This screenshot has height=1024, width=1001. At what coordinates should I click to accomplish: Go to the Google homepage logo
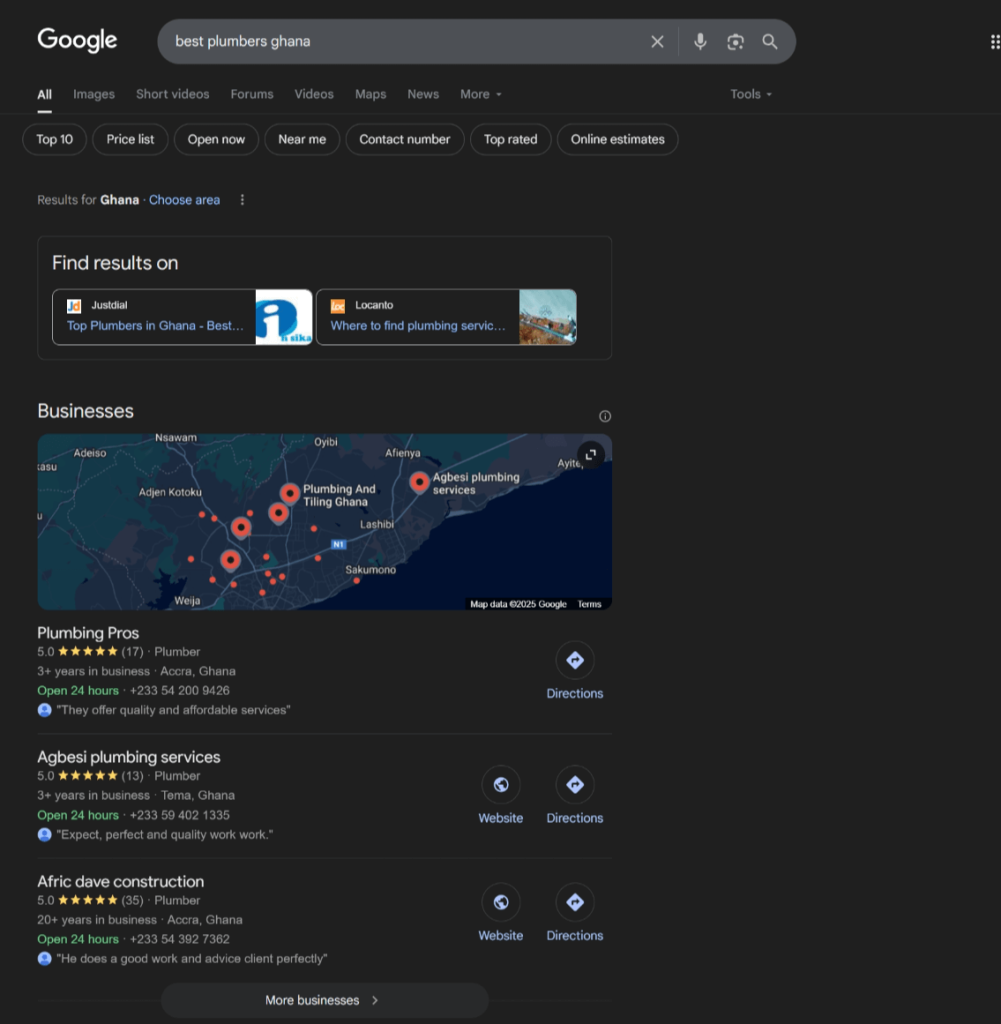click(x=77, y=40)
